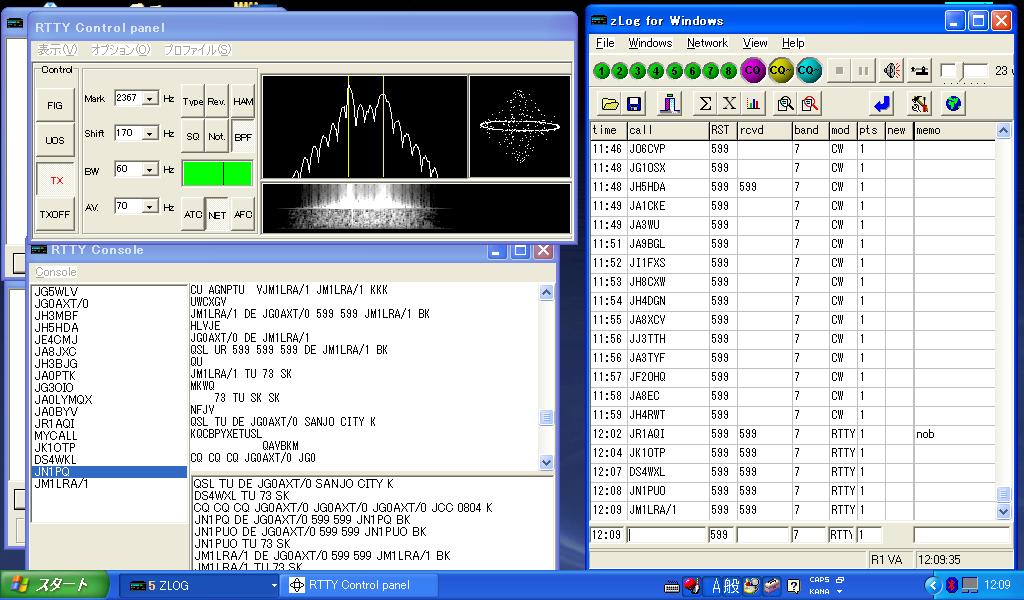This screenshot has height=600, width=1024.
Task: Expand the AV. dropdown
Action: (150, 206)
